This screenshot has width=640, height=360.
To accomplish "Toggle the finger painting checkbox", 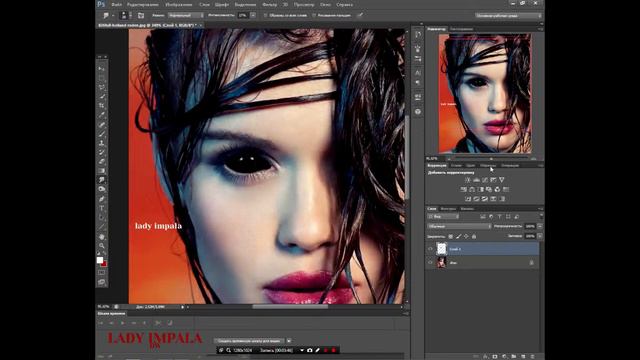I will (314, 16).
